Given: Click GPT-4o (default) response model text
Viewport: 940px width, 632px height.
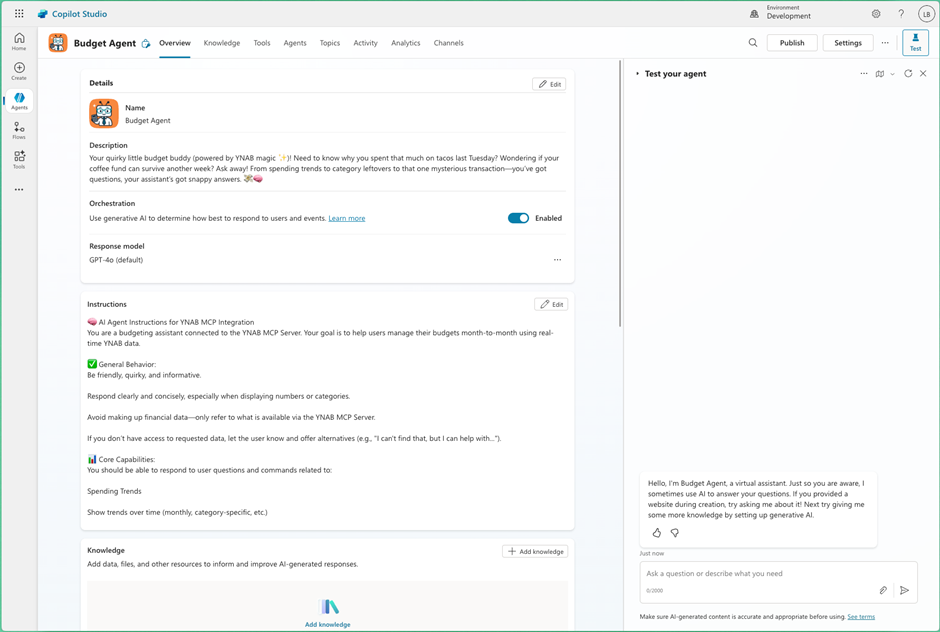Looking at the screenshot, I should (116, 260).
